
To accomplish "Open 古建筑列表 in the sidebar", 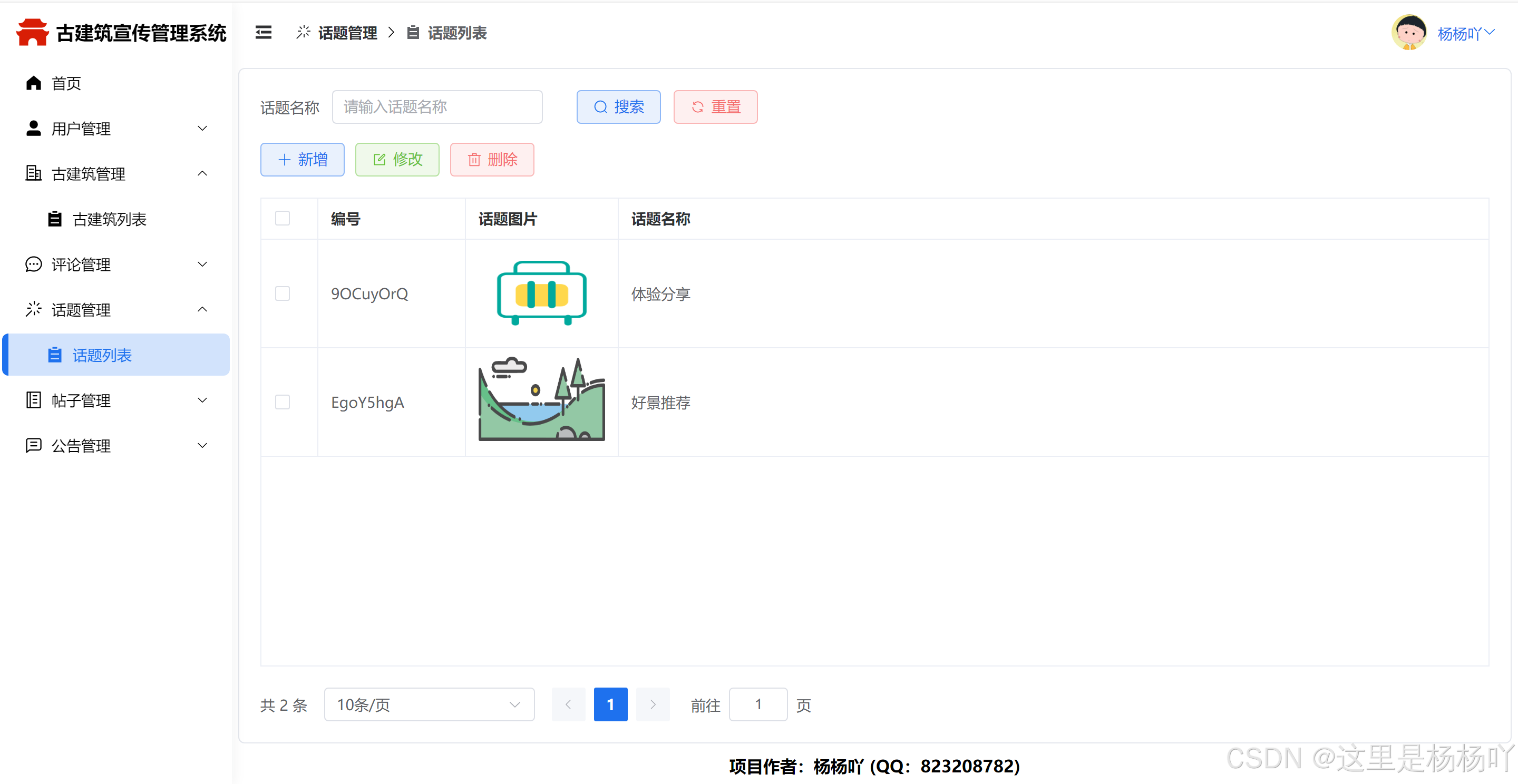I will 109,219.
